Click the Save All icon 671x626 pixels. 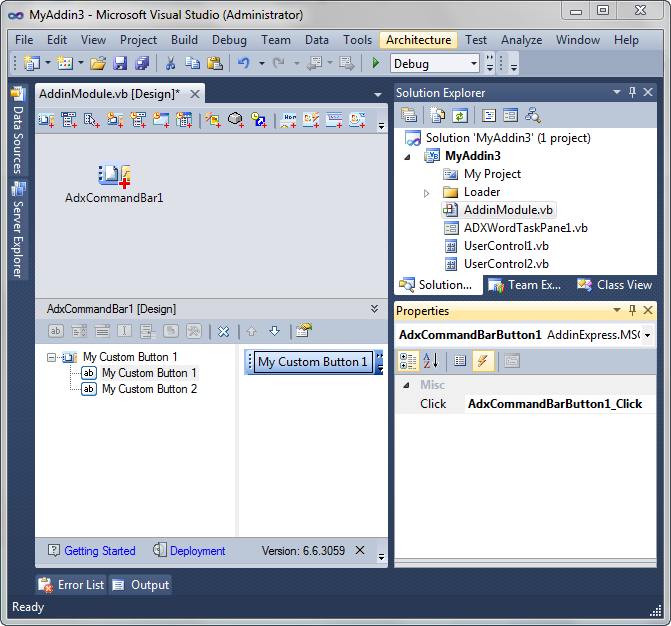point(142,64)
